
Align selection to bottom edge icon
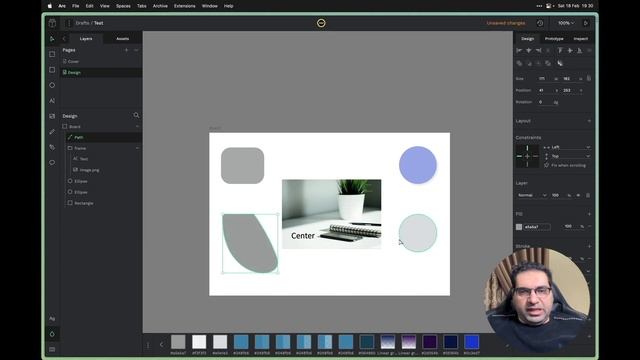pos(579,50)
